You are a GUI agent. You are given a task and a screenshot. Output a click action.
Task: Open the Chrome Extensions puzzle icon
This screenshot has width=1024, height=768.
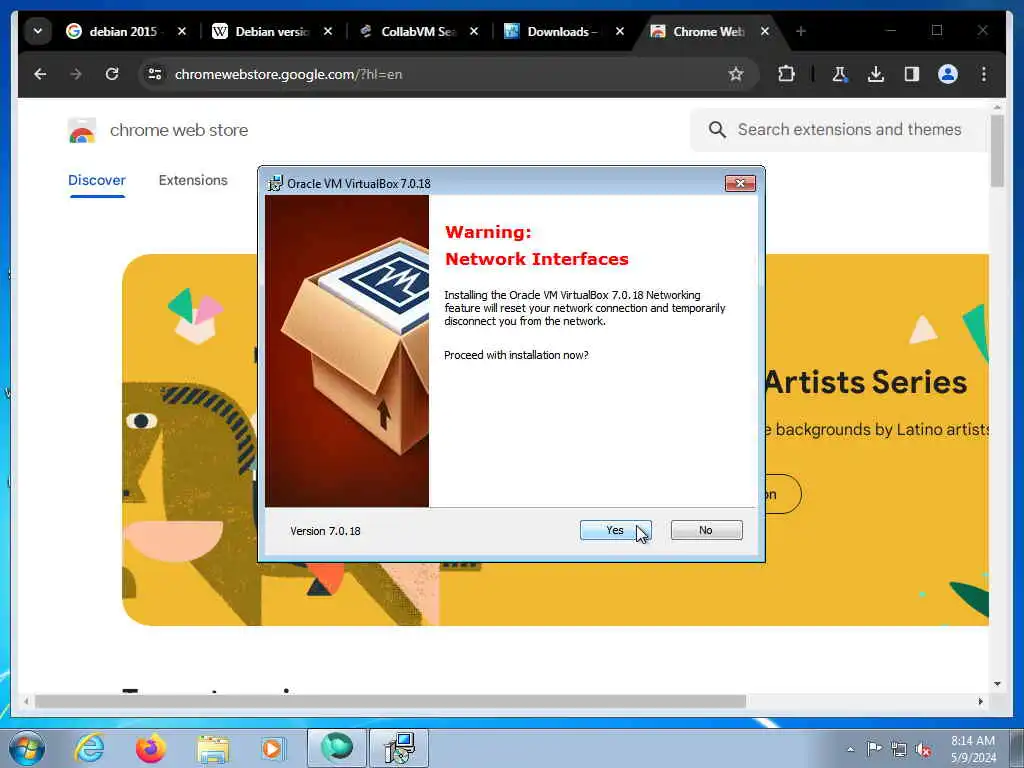pos(786,74)
